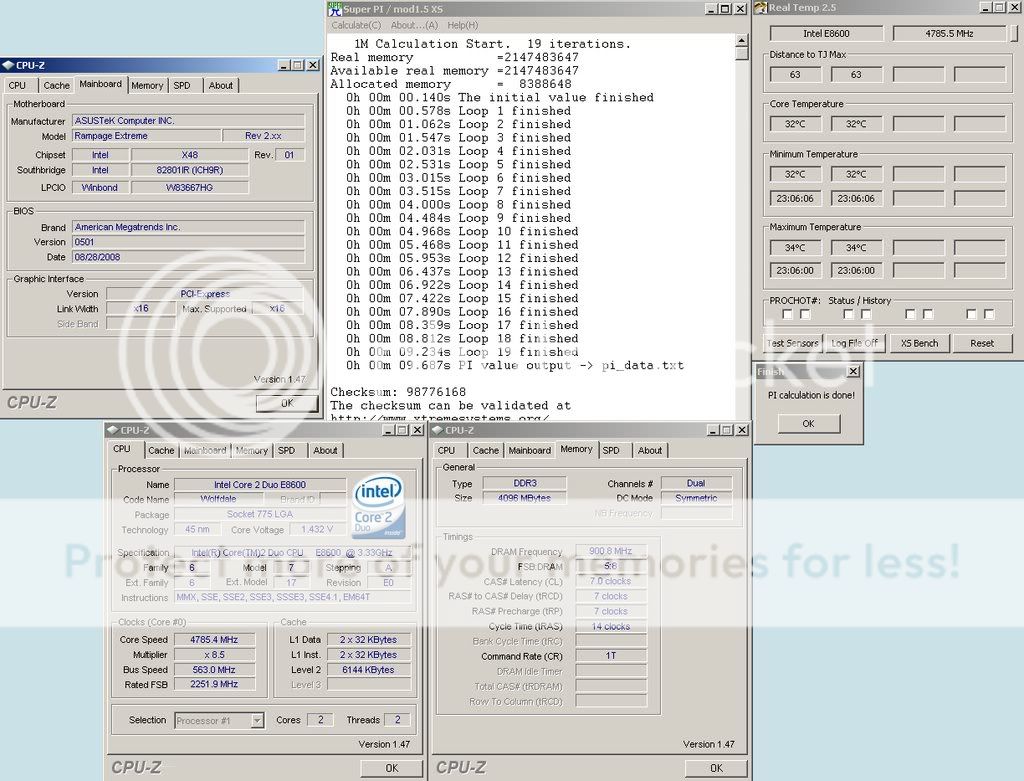This screenshot has height=781, width=1024.
Task: Click OK in the processor CPU-Z window
Action: point(392,769)
